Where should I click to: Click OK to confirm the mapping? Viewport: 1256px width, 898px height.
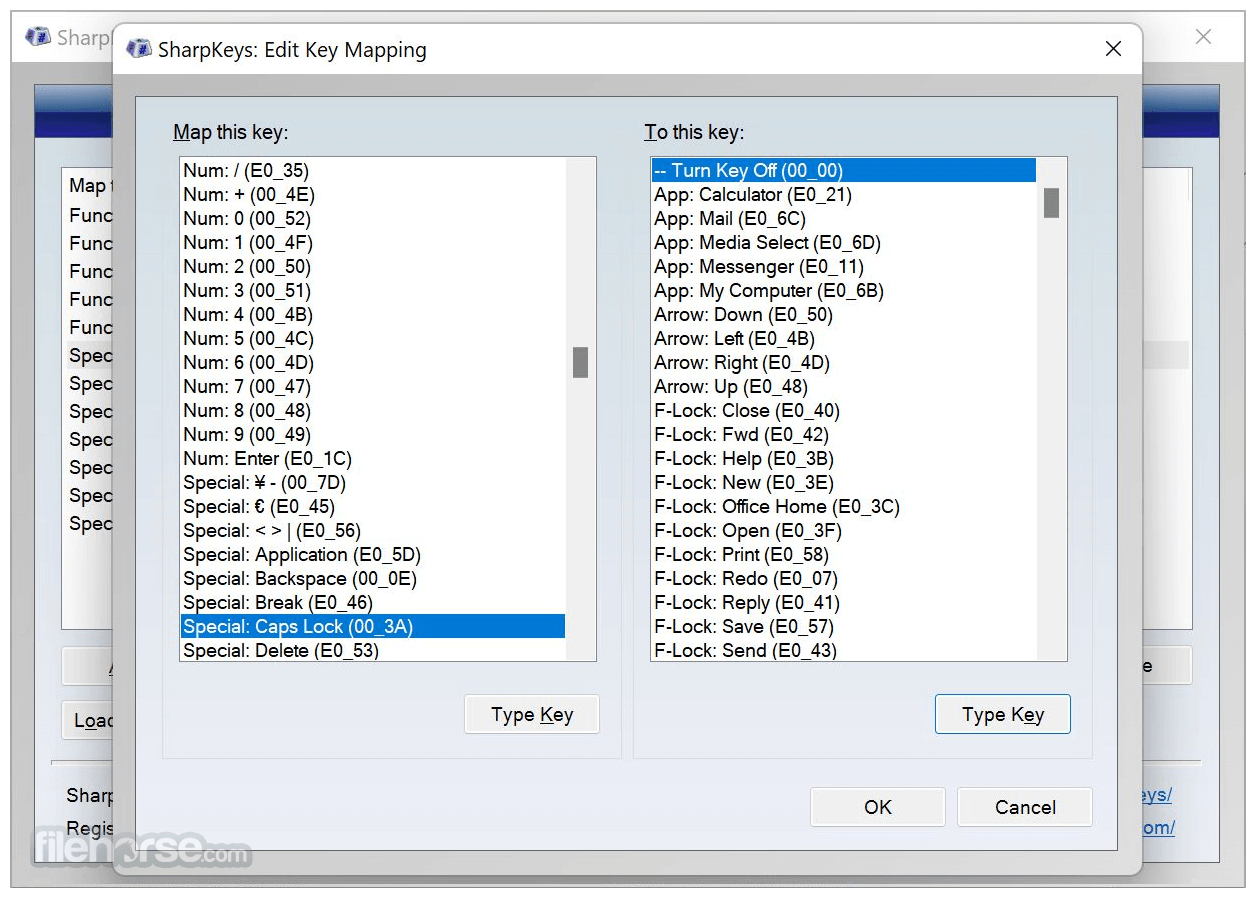click(x=877, y=807)
